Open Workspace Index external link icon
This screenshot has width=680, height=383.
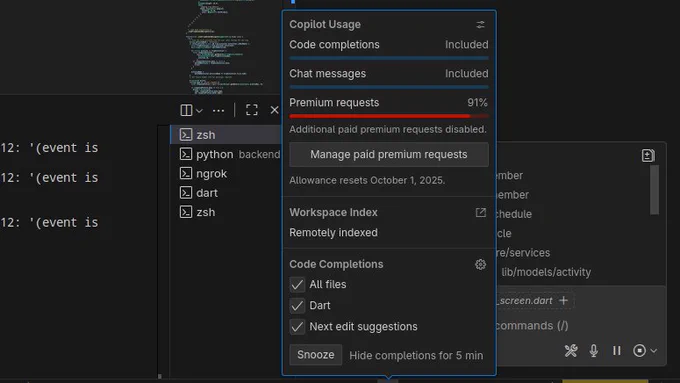click(x=481, y=213)
